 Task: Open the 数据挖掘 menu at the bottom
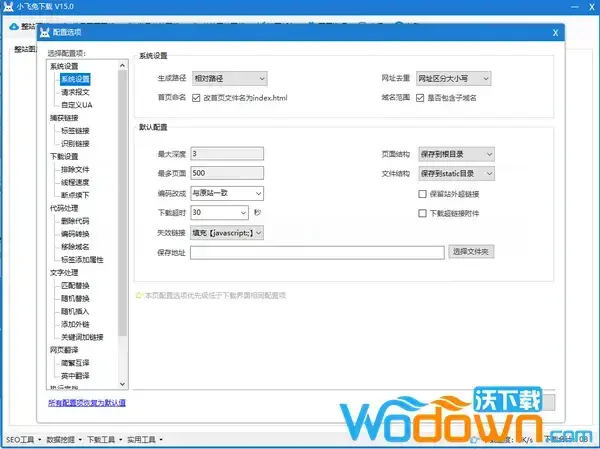pyautogui.click(x=64, y=439)
